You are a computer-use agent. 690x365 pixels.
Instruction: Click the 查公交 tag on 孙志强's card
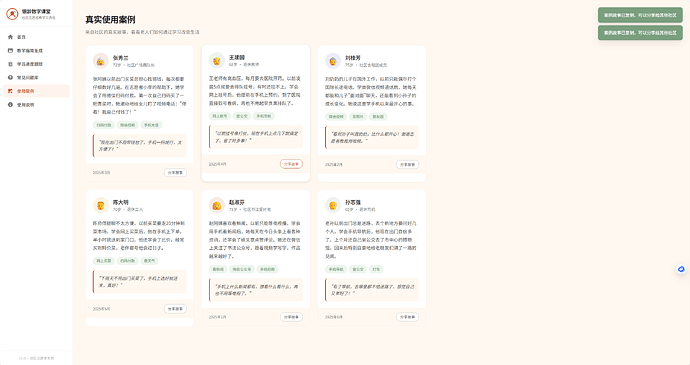click(358, 269)
